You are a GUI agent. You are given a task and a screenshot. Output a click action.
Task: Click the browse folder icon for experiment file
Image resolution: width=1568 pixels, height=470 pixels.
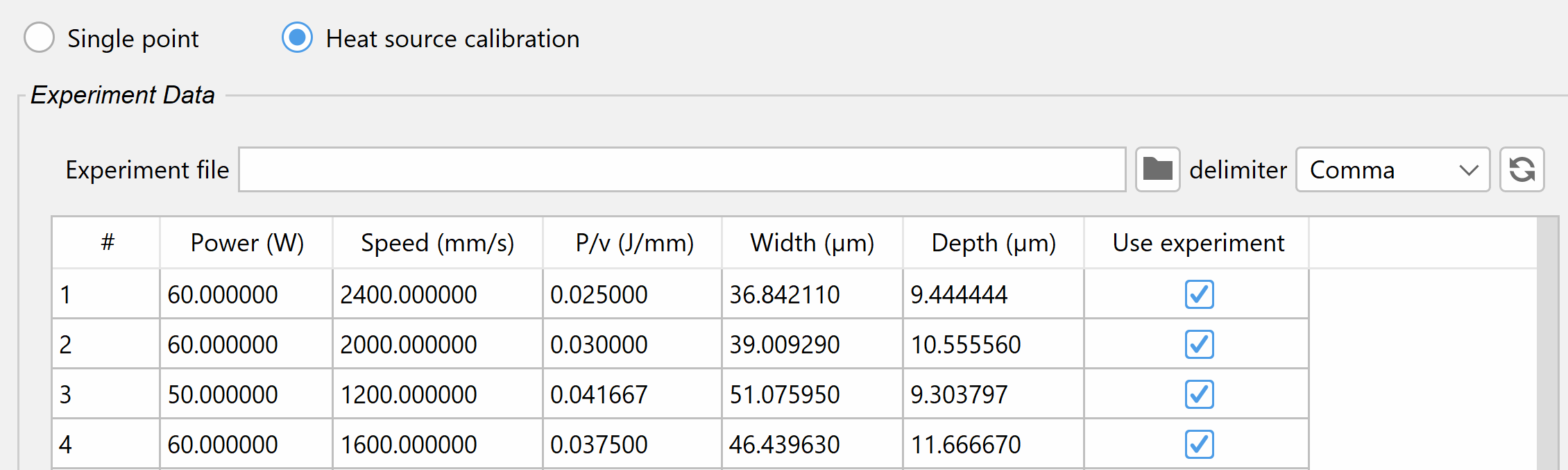coord(1157,169)
